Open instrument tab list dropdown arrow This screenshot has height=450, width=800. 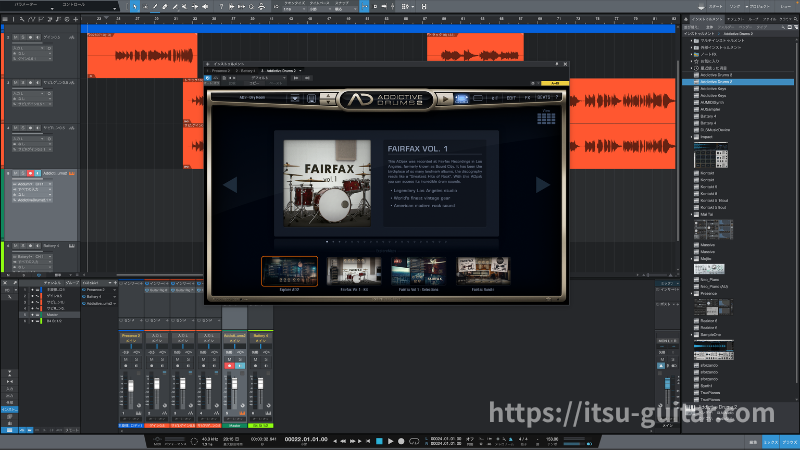click(x=301, y=70)
